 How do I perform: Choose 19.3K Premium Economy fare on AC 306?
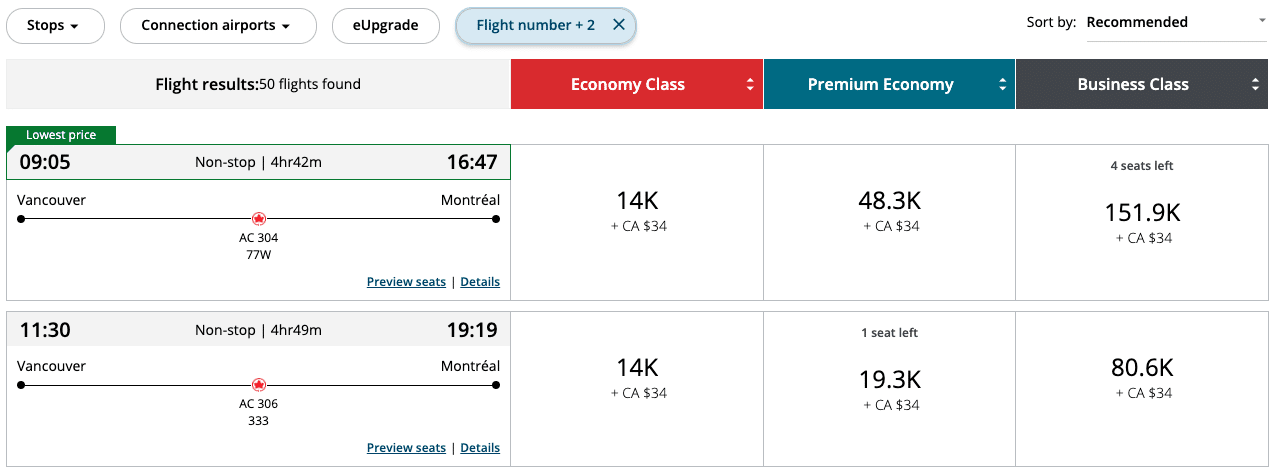click(889, 388)
